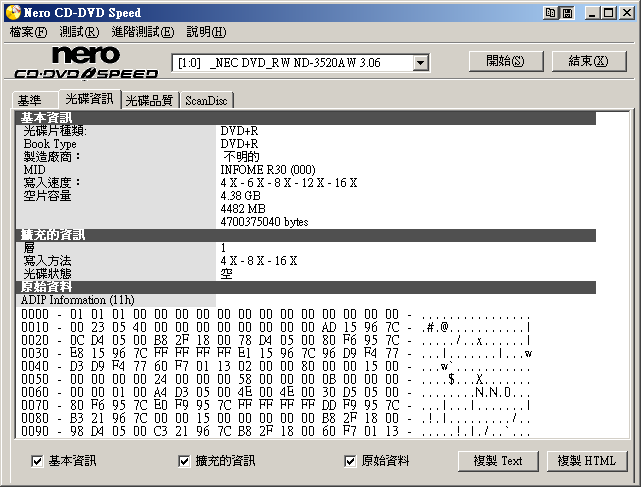Close the Nero CD-DVD Speed window

click(x=626, y=13)
